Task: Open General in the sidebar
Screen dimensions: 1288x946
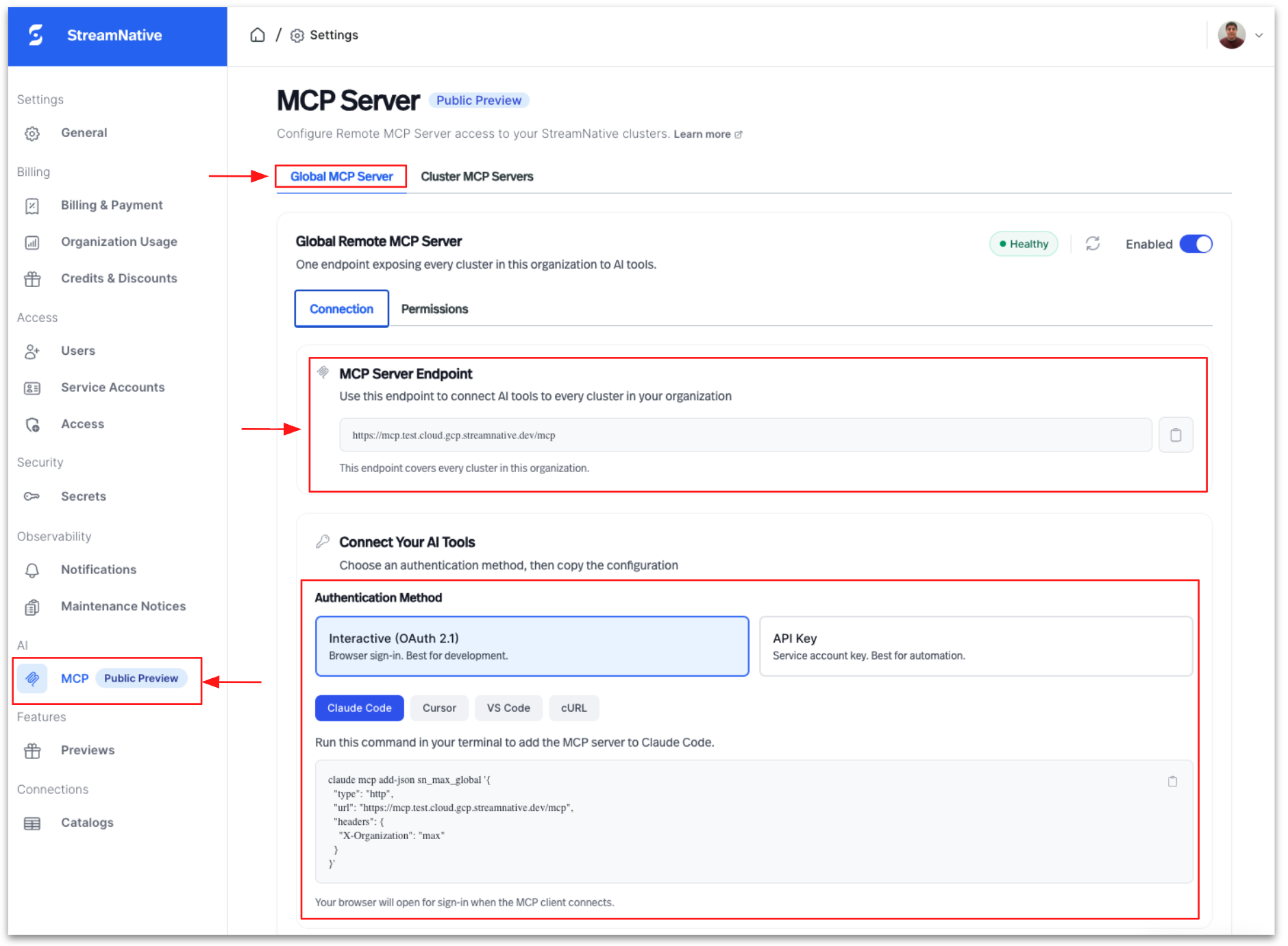Action: point(84,133)
